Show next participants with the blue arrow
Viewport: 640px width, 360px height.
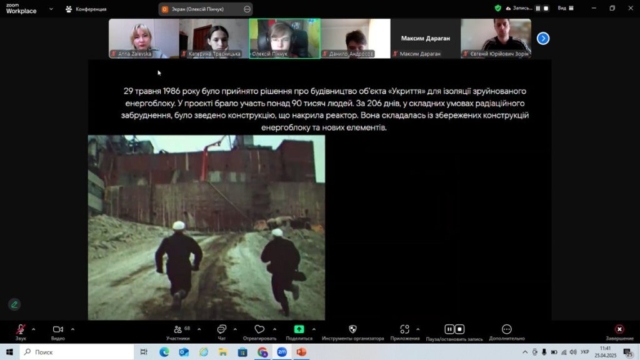pyautogui.click(x=543, y=38)
